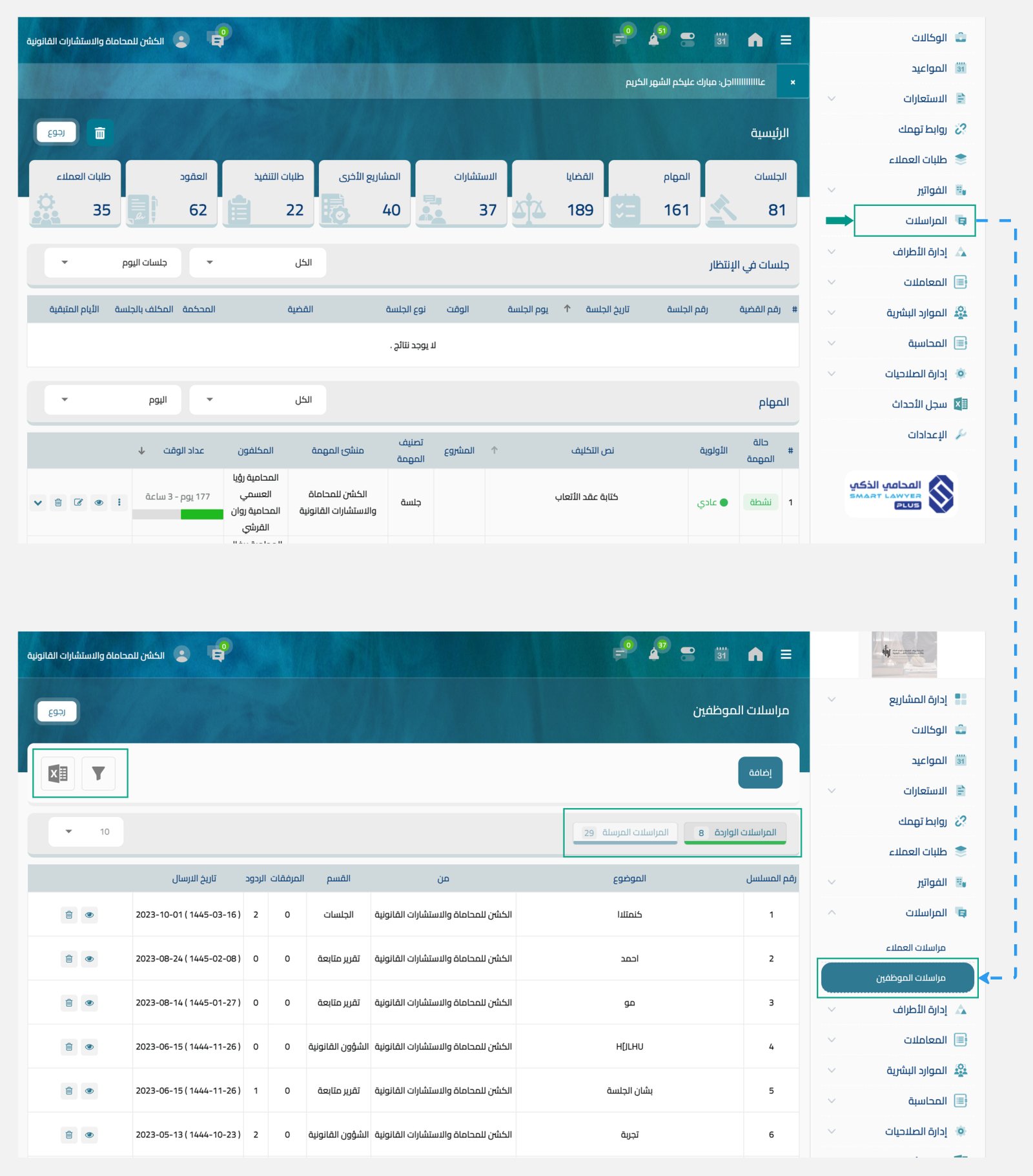The image size is (1033, 1176).
Task: Open calendar icon in top header
Action: pyautogui.click(x=721, y=40)
